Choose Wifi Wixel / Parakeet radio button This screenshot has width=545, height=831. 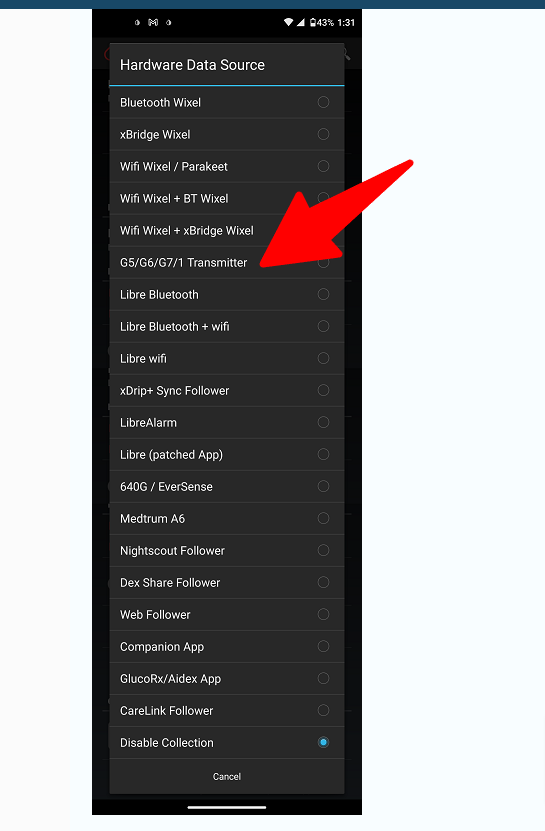[323, 166]
